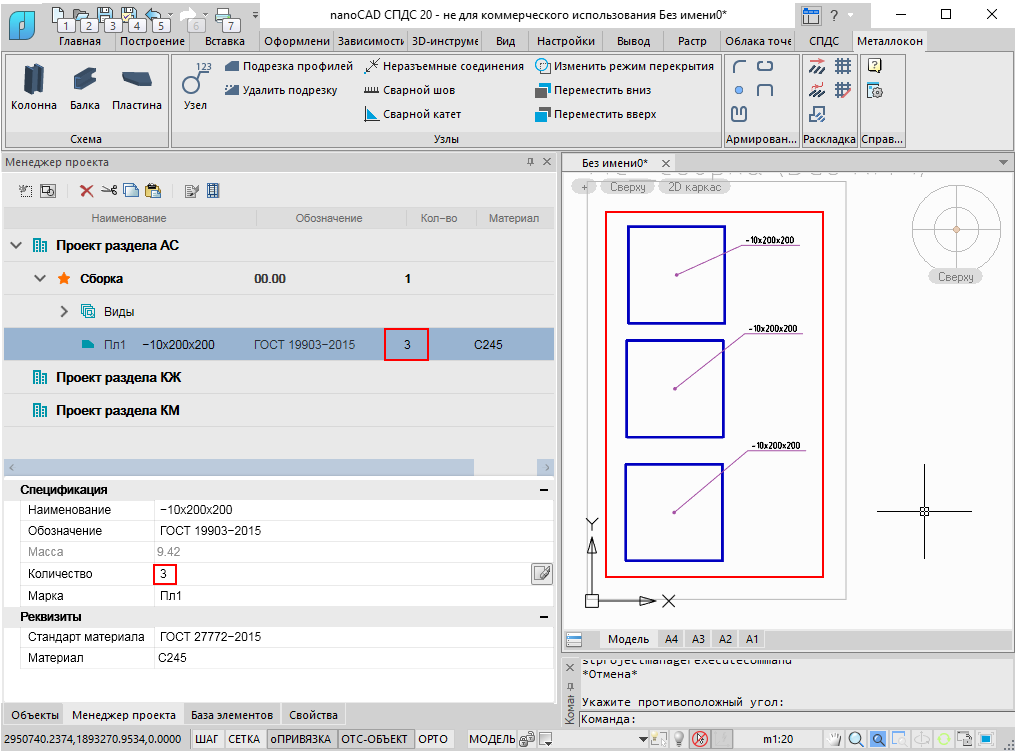Open the Вывод ribbon tab

click(x=633, y=41)
